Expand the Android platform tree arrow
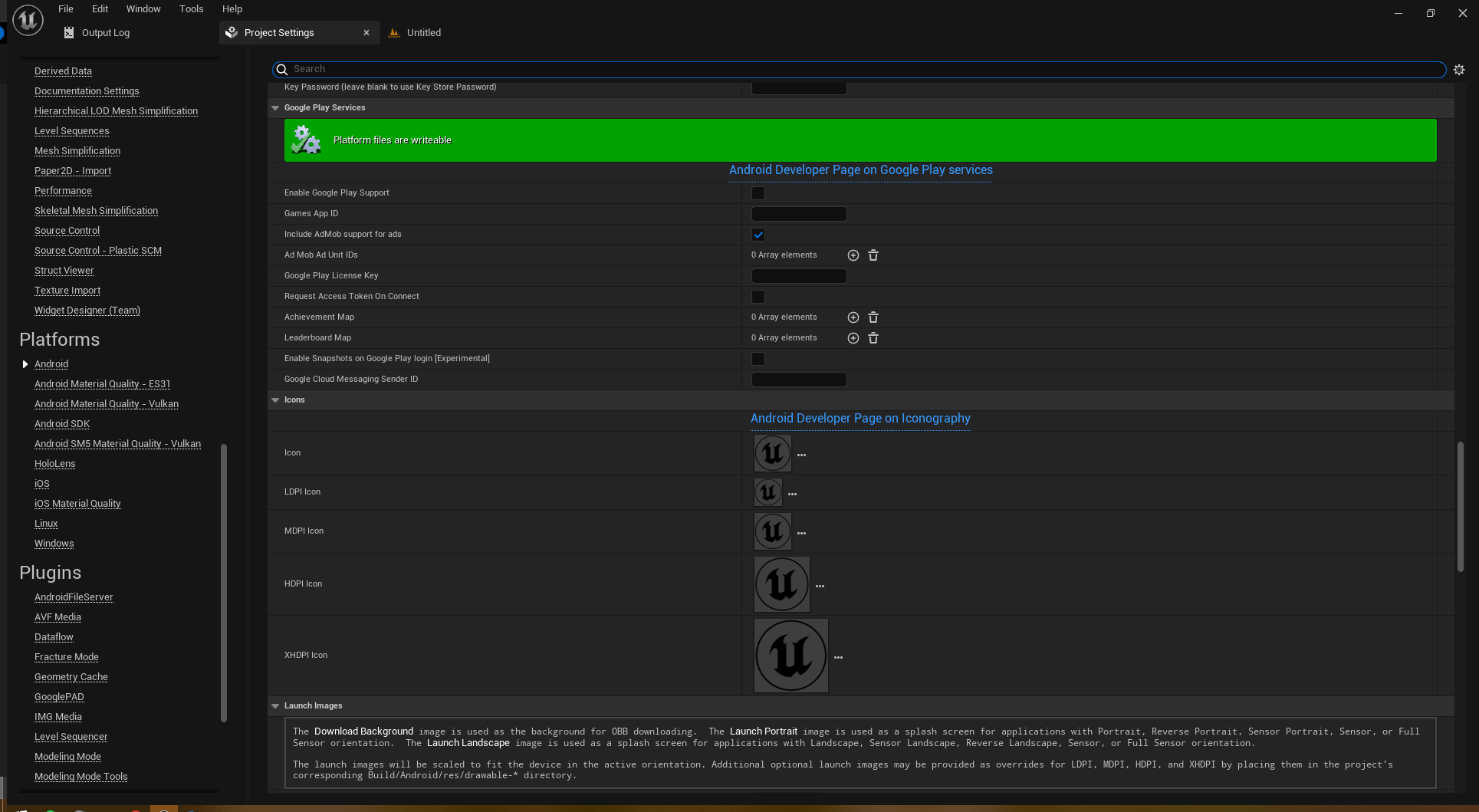 point(25,364)
